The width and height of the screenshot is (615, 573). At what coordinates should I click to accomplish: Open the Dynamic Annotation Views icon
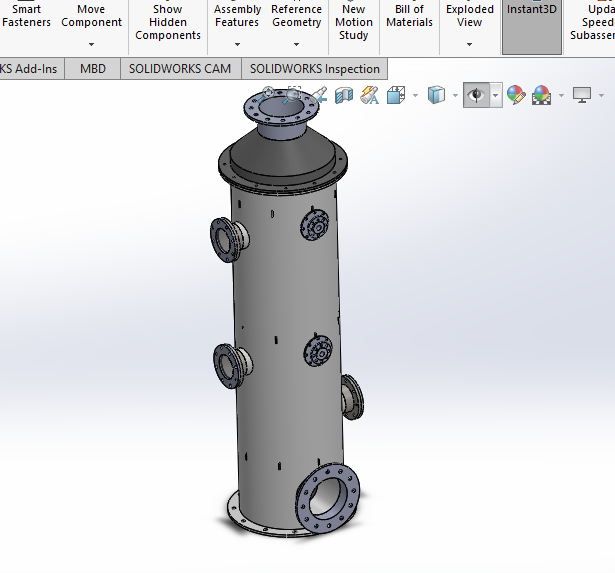[x=370, y=96]
